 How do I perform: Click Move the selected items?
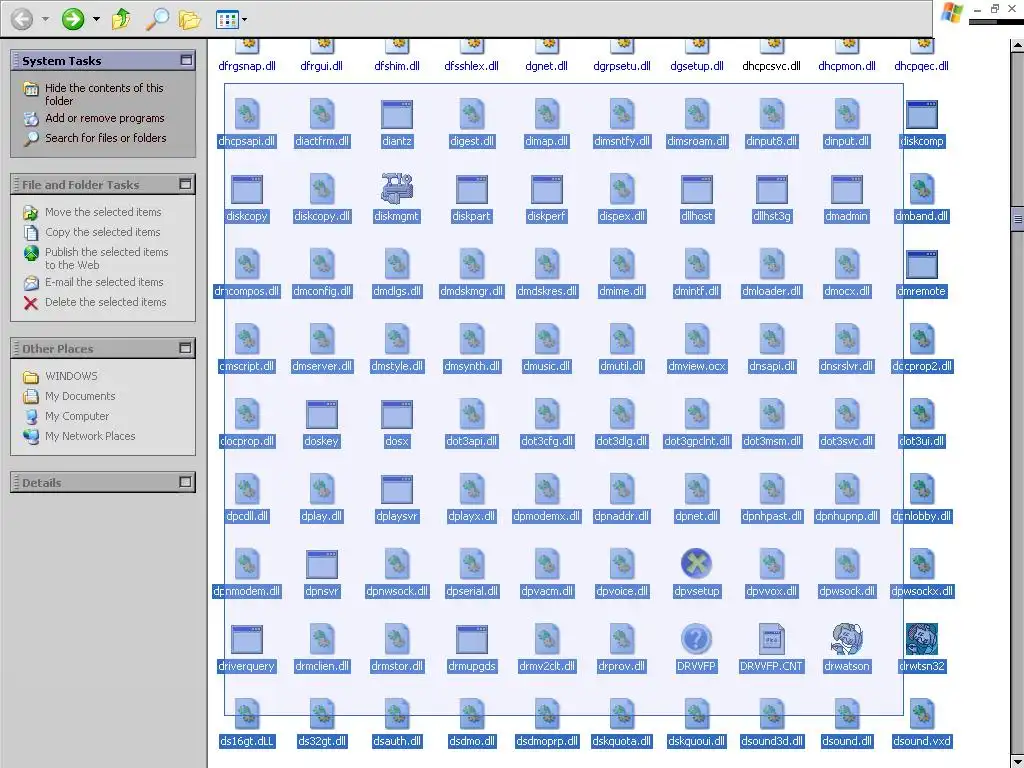(x=103, y=212)
